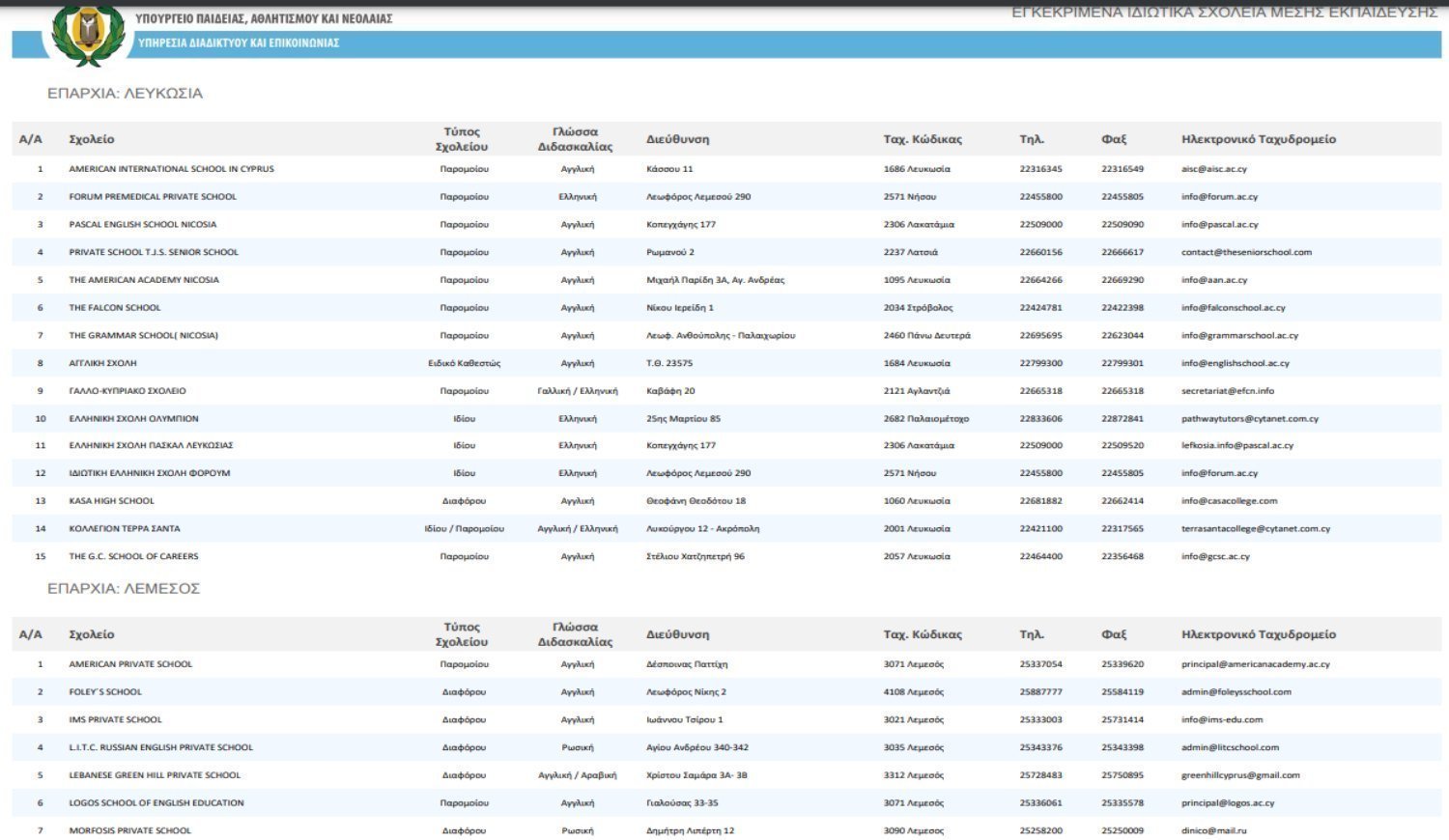Screen dimensions: 1449x840
Task: Click the Cyprus ministry emblem logo
Action: point(88,34)
